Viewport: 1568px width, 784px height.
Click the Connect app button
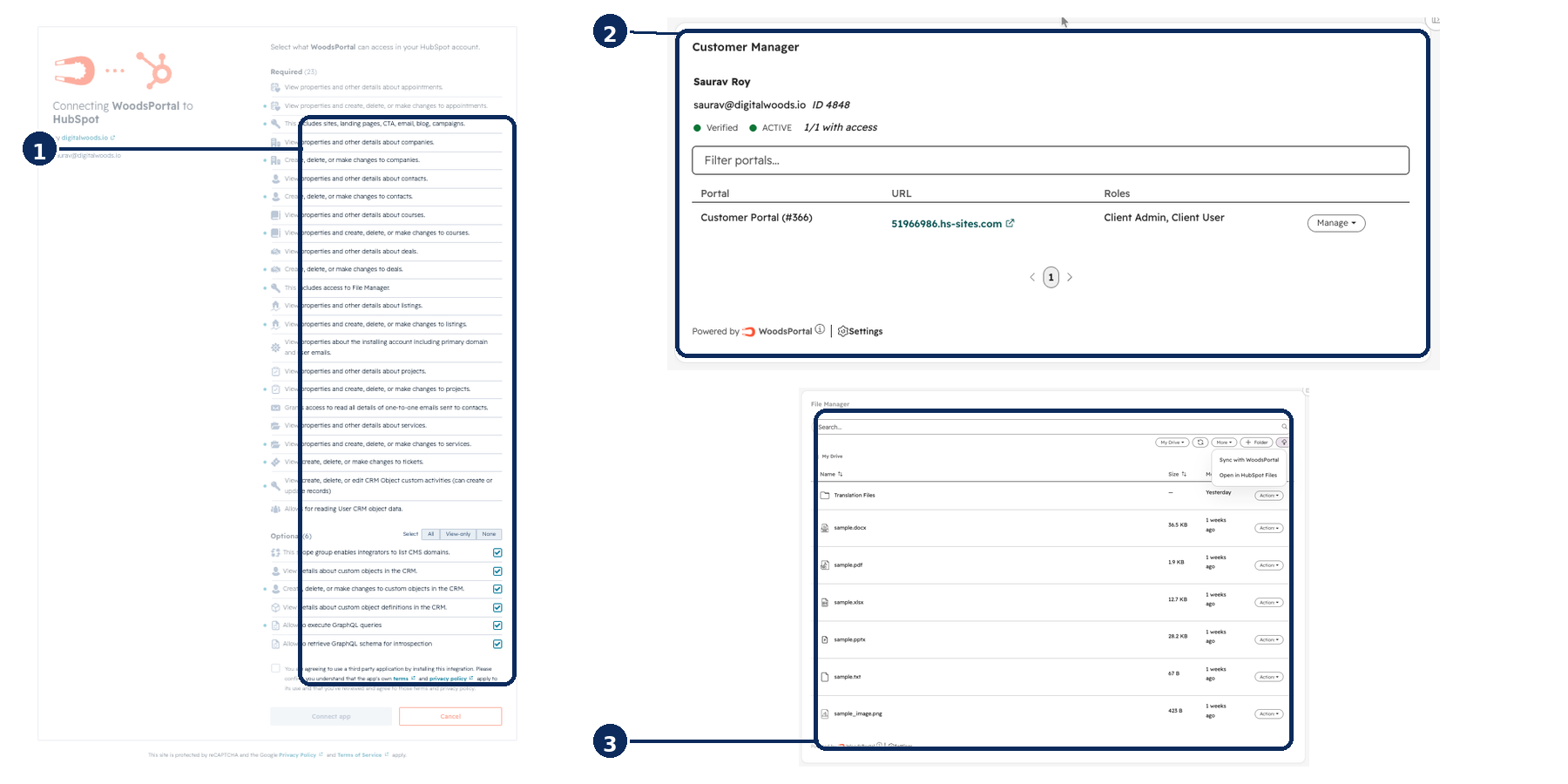331,716
